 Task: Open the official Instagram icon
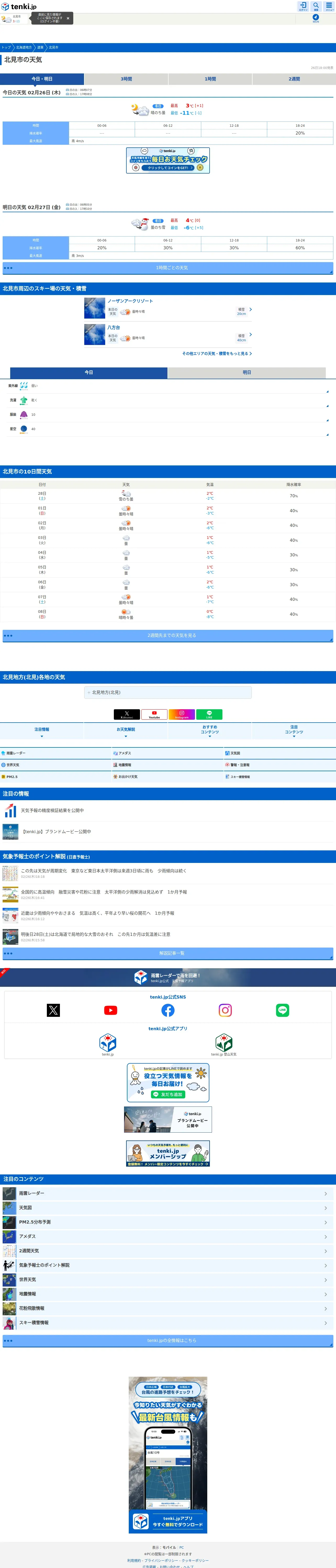(225, 1010)
